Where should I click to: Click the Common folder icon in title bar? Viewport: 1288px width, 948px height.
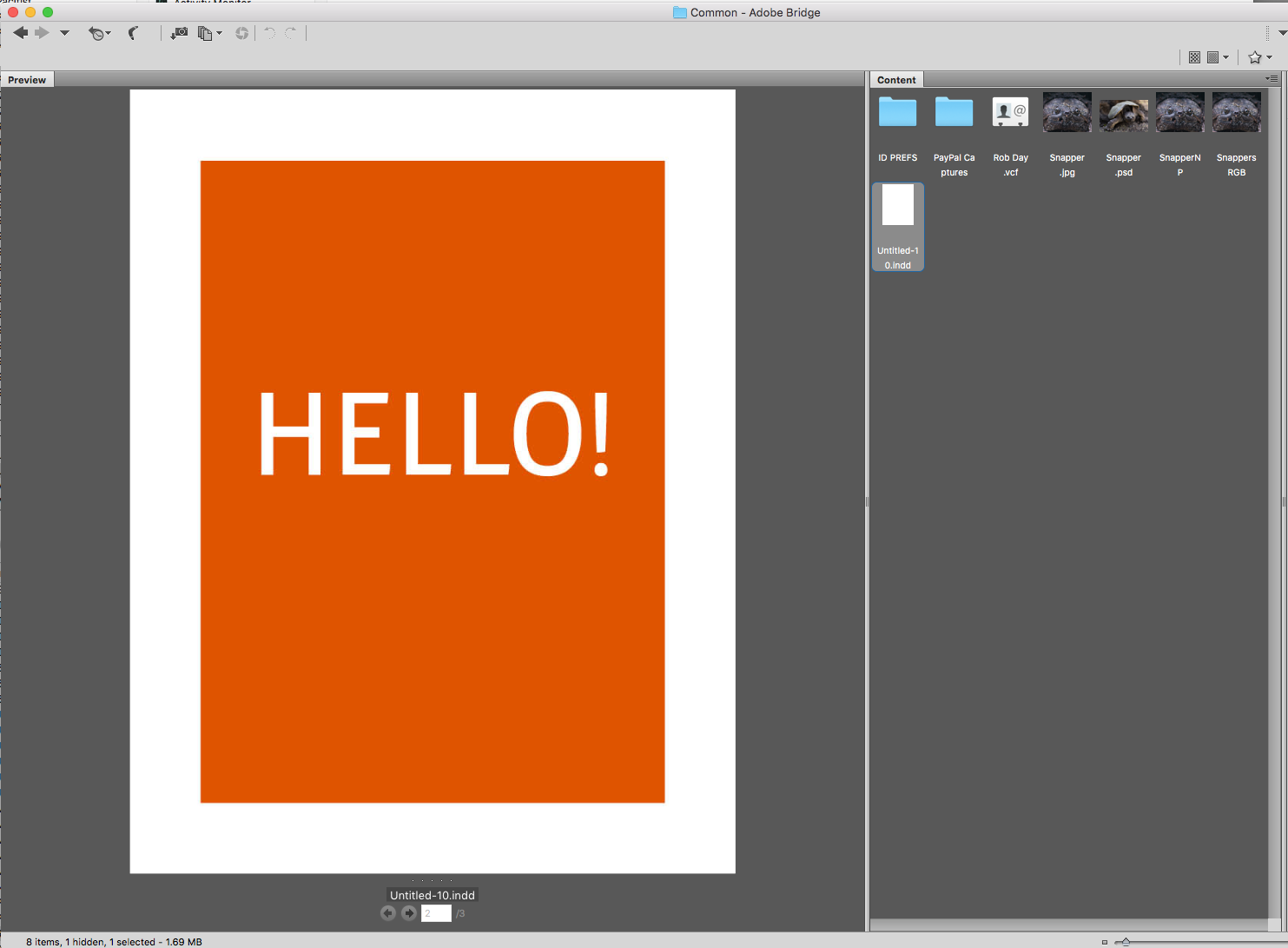(x=680, y=12)
